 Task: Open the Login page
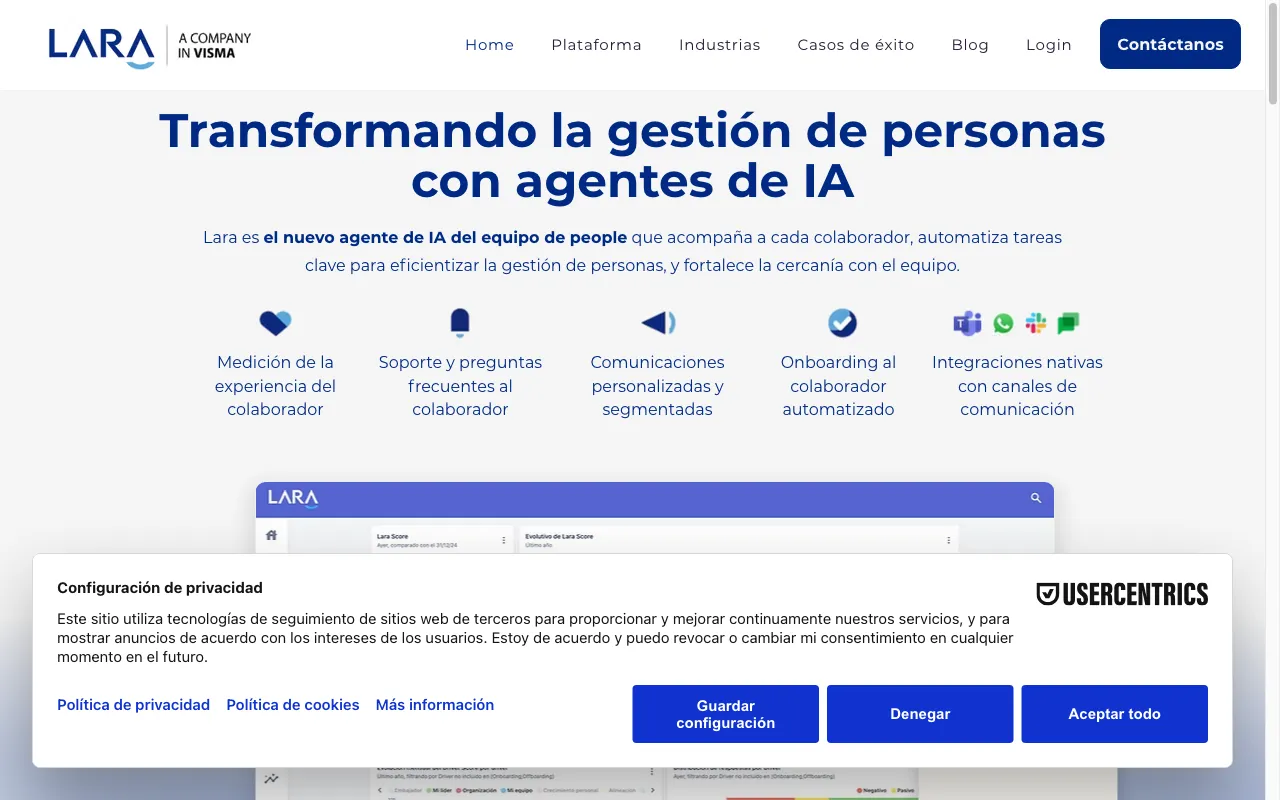[x=1049, y=45]
